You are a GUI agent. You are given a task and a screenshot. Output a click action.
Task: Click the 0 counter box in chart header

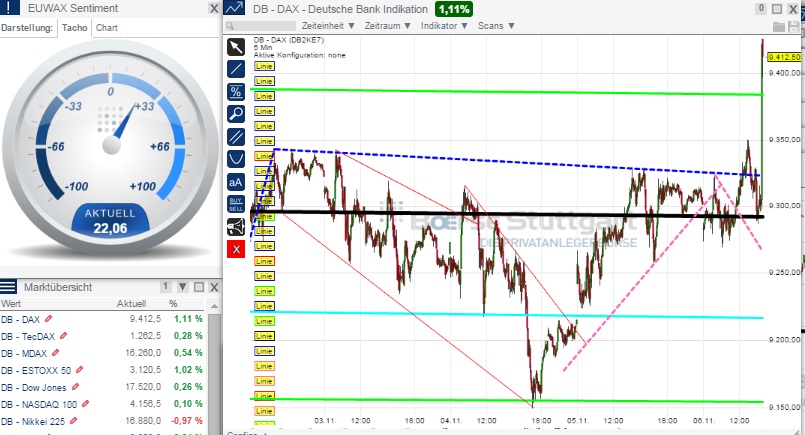(761, 8)
